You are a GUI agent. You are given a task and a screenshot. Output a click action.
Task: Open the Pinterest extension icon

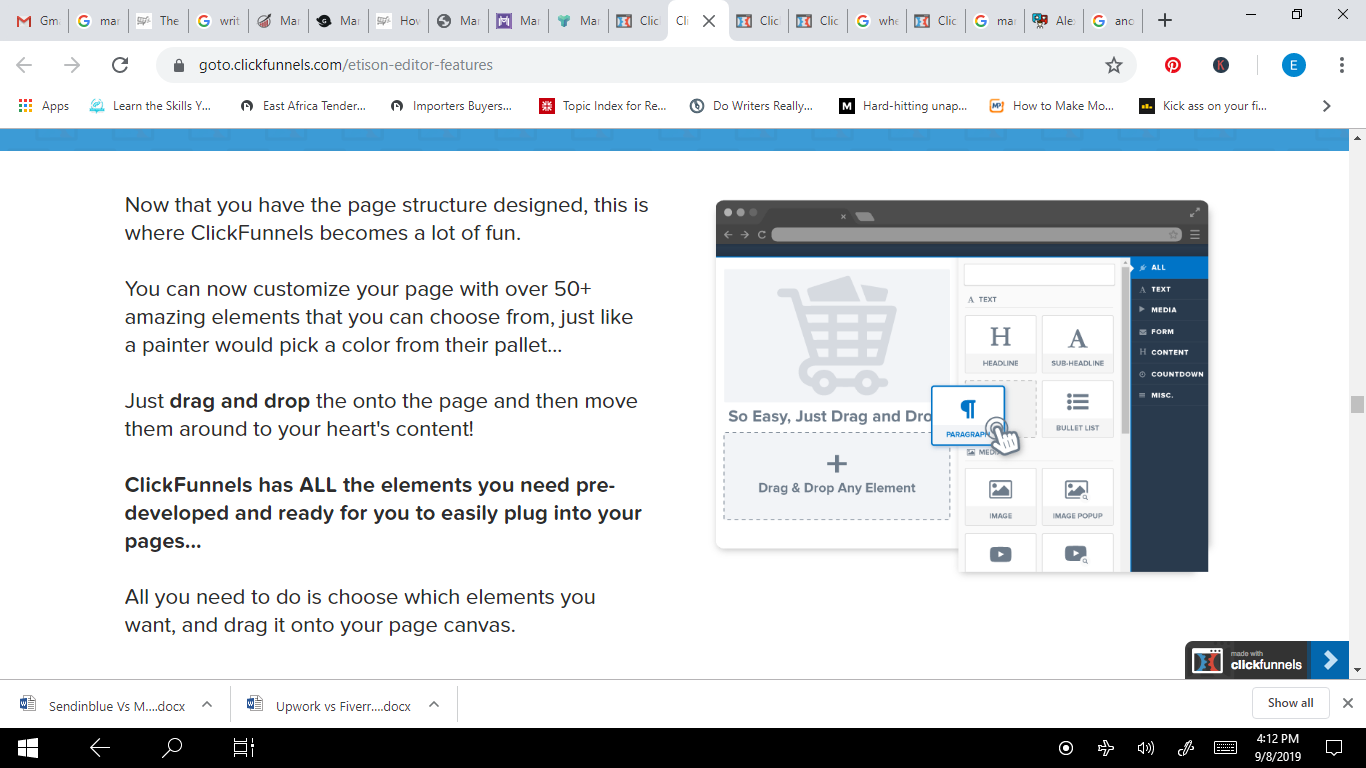coord(1173,65)
